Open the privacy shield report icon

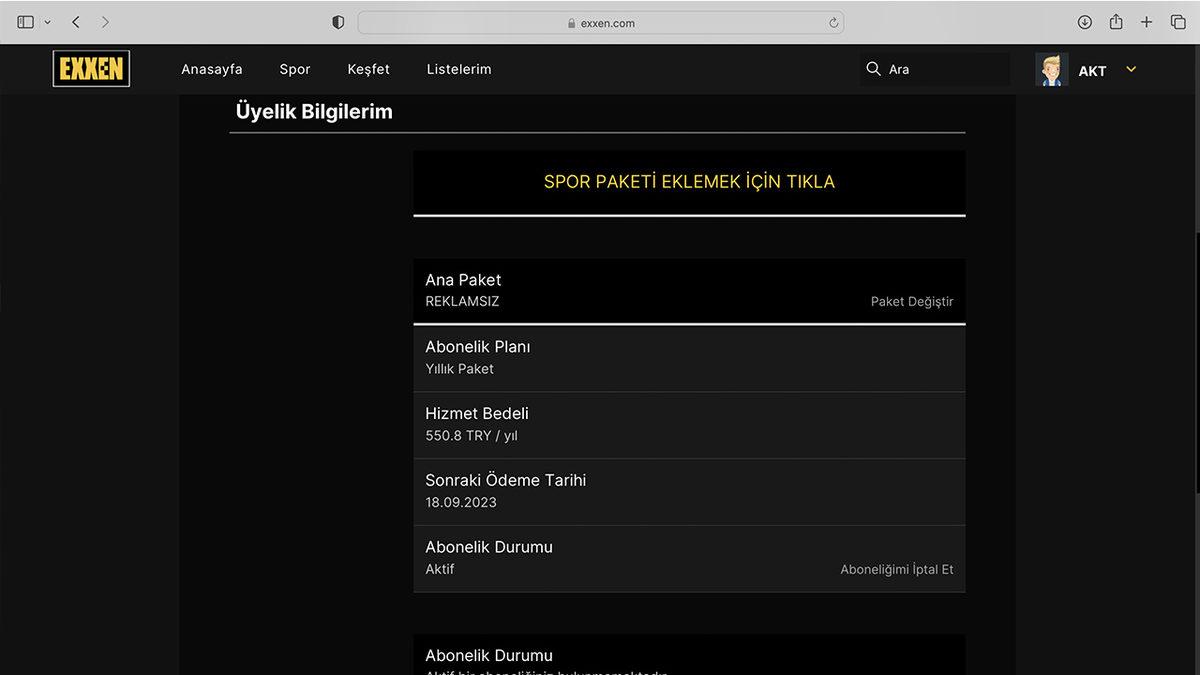tap(338, 22)
